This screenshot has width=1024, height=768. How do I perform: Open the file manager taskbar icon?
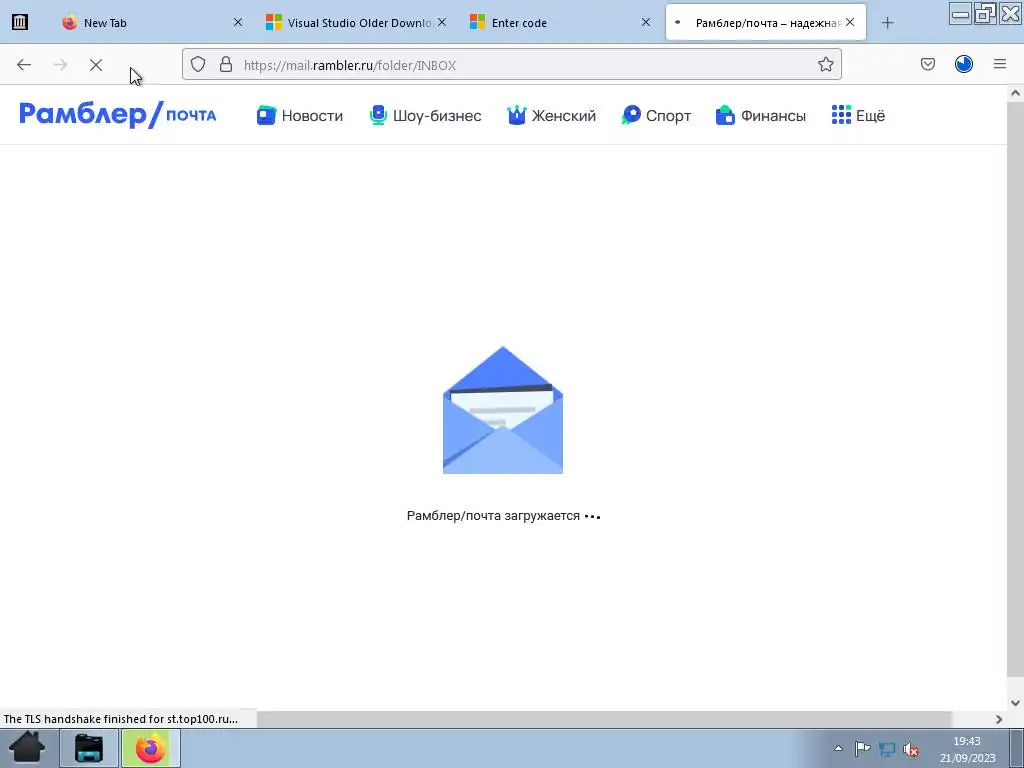click(x=89, y=748)
